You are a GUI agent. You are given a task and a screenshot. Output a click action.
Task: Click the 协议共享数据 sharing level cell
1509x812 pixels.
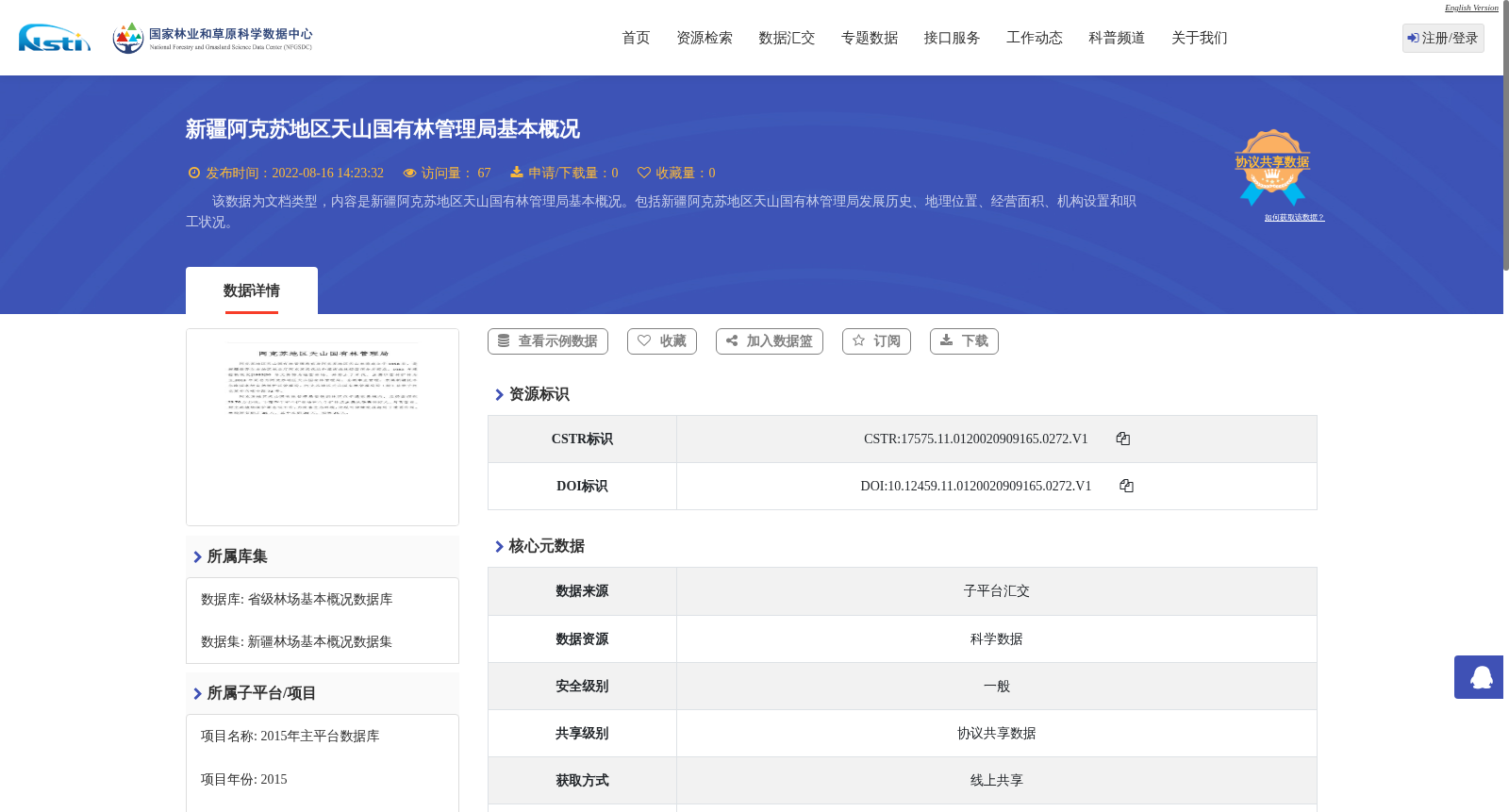point(997,733)
